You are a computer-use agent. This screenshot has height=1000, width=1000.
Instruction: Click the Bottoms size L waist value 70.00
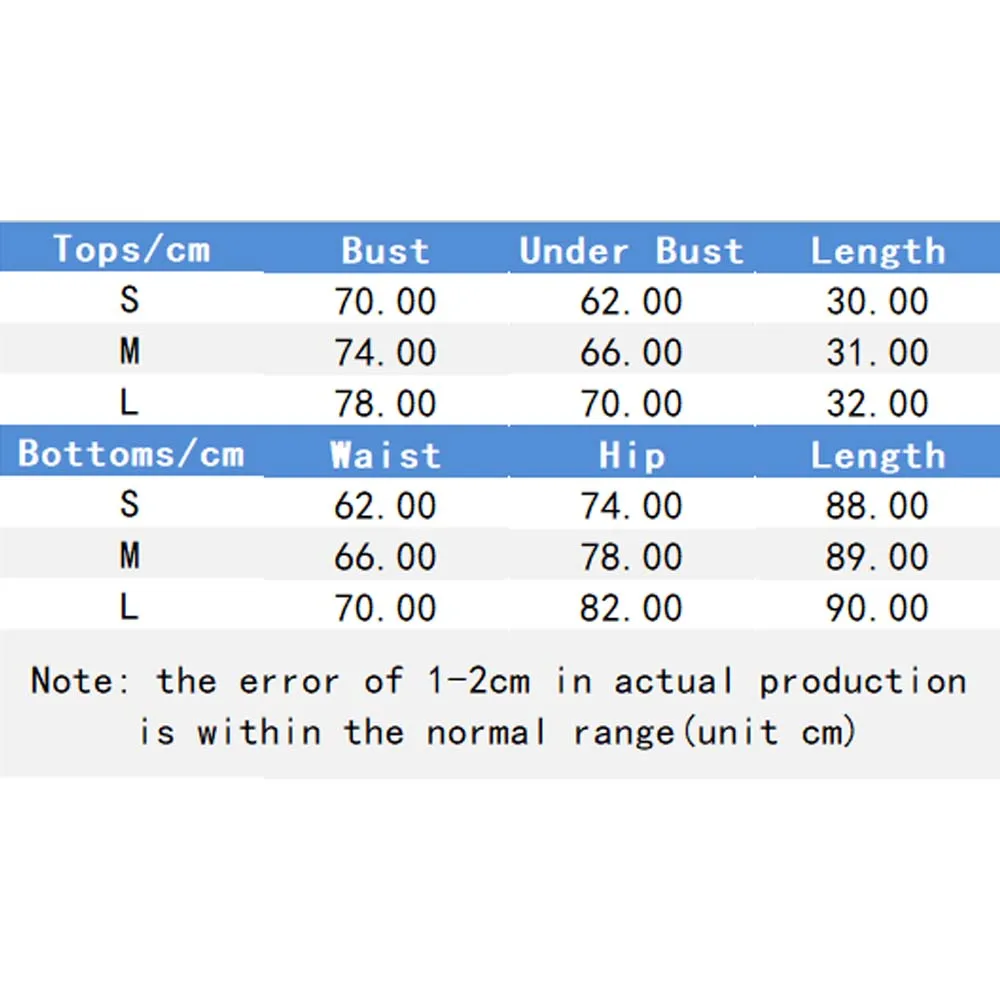[x=385, y=608]
